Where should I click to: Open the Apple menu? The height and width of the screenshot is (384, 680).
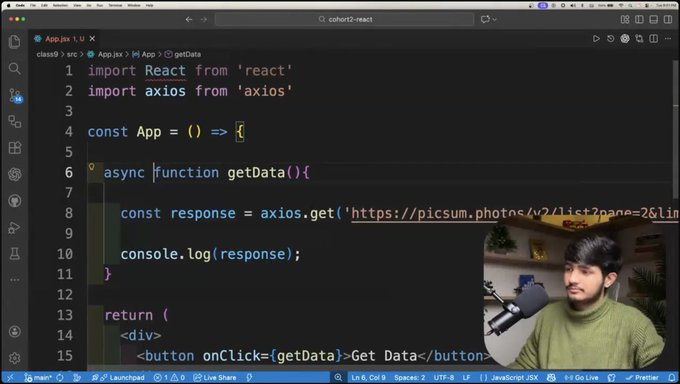pos(8,5)
